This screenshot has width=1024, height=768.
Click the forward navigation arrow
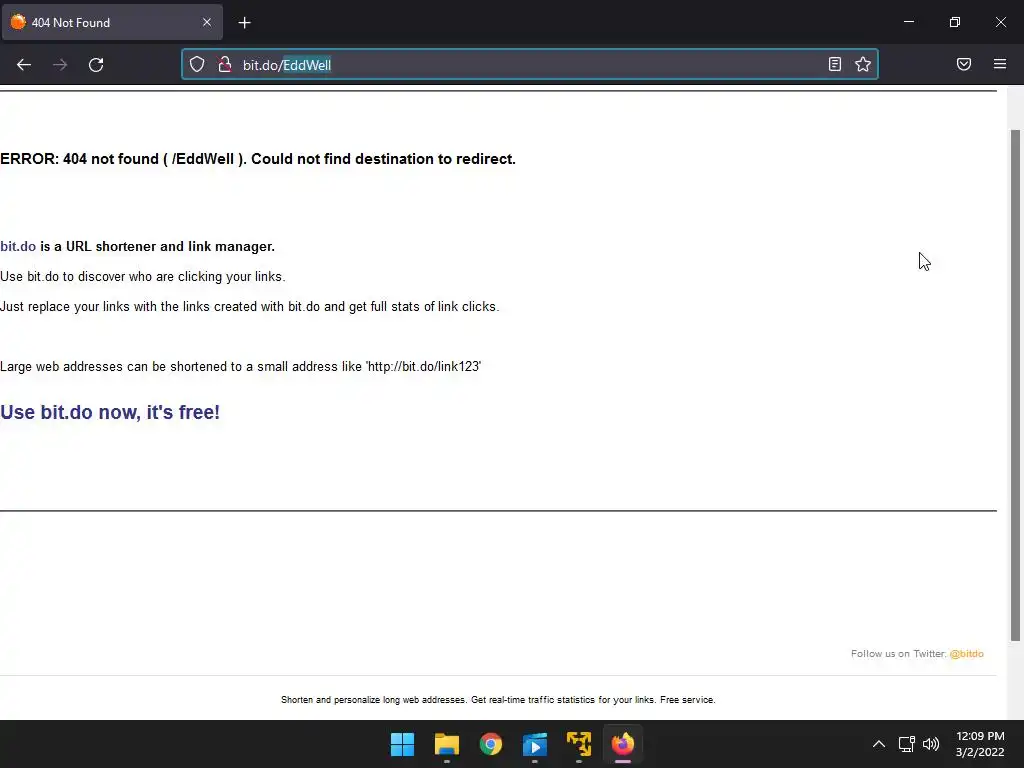point(60,65)
